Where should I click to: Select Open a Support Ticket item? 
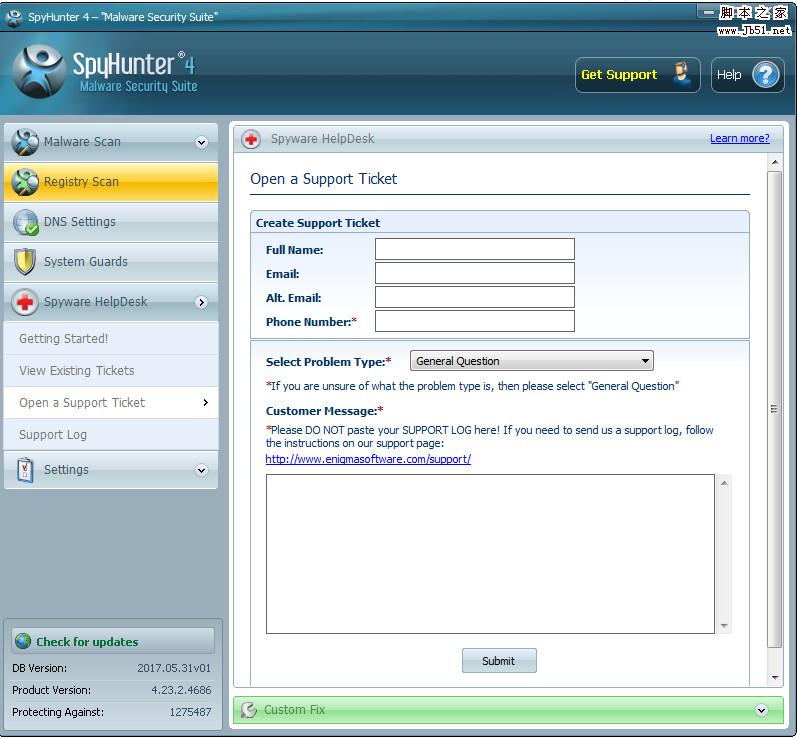pos(111,403)
